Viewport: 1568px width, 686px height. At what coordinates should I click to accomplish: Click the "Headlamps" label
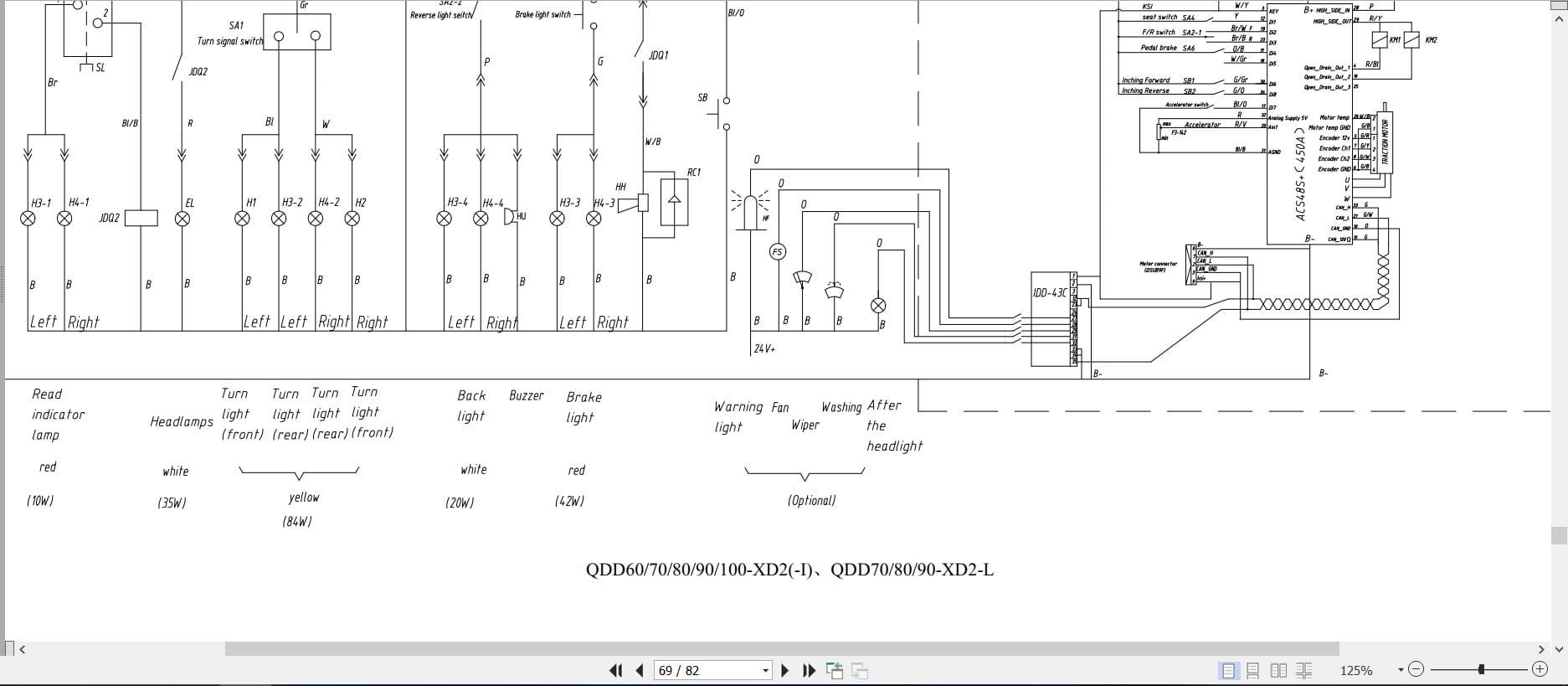pos(182,421)
